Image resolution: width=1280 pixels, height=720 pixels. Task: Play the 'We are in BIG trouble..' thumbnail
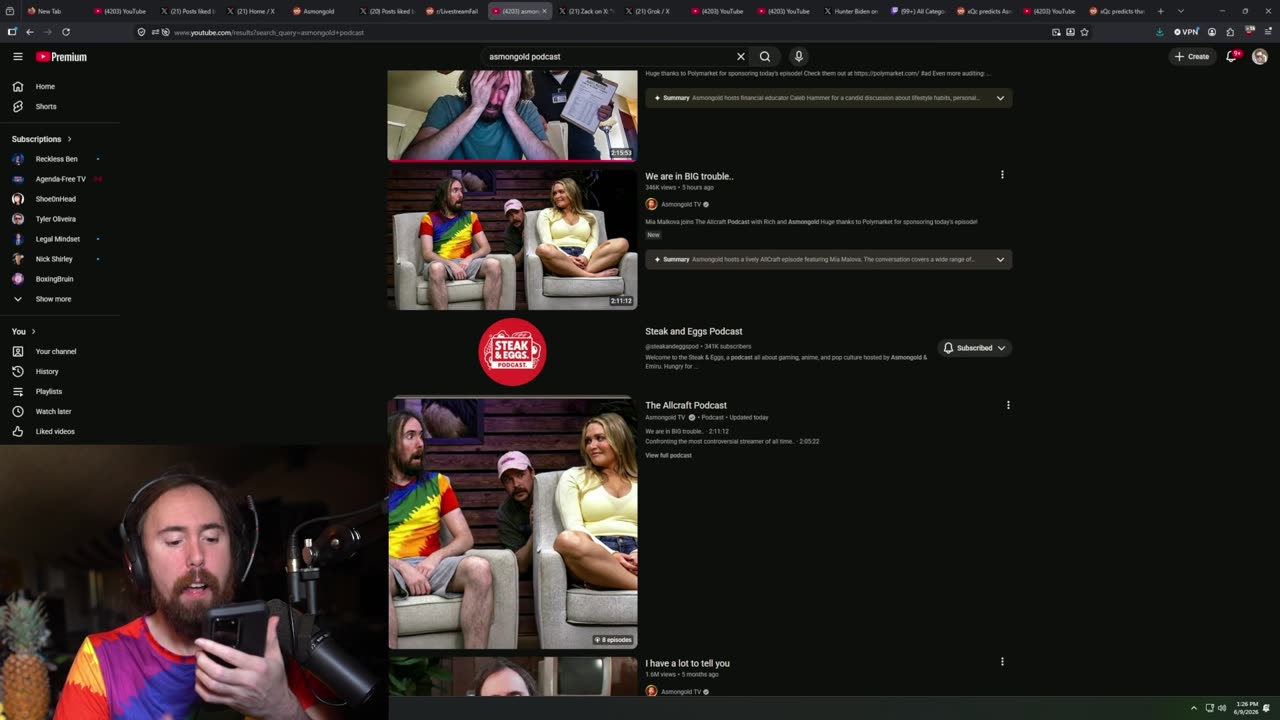point(512,239)
